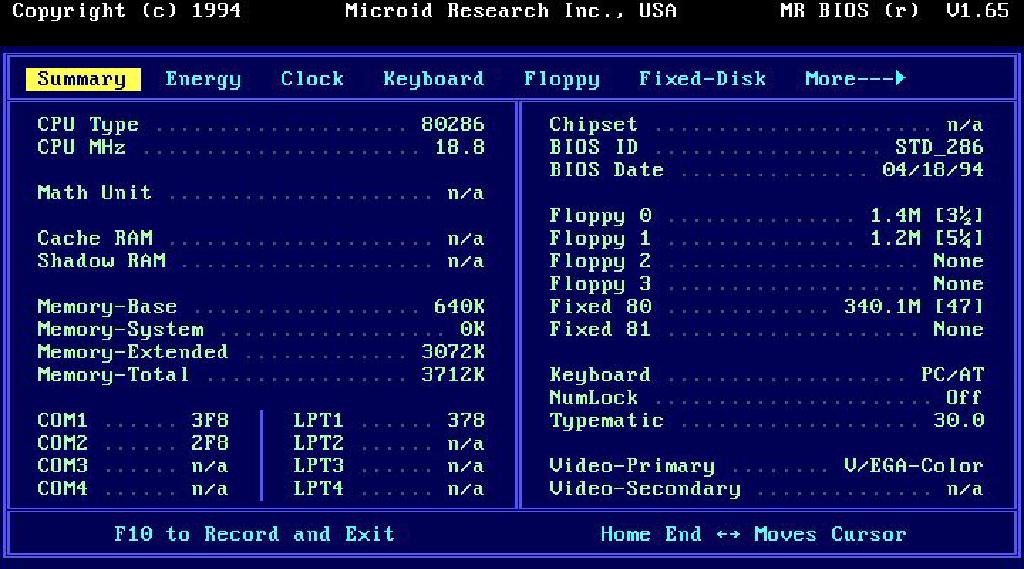
Task: Click the Home End Moves Cursor hint
Action: click(x=753, y=534)
